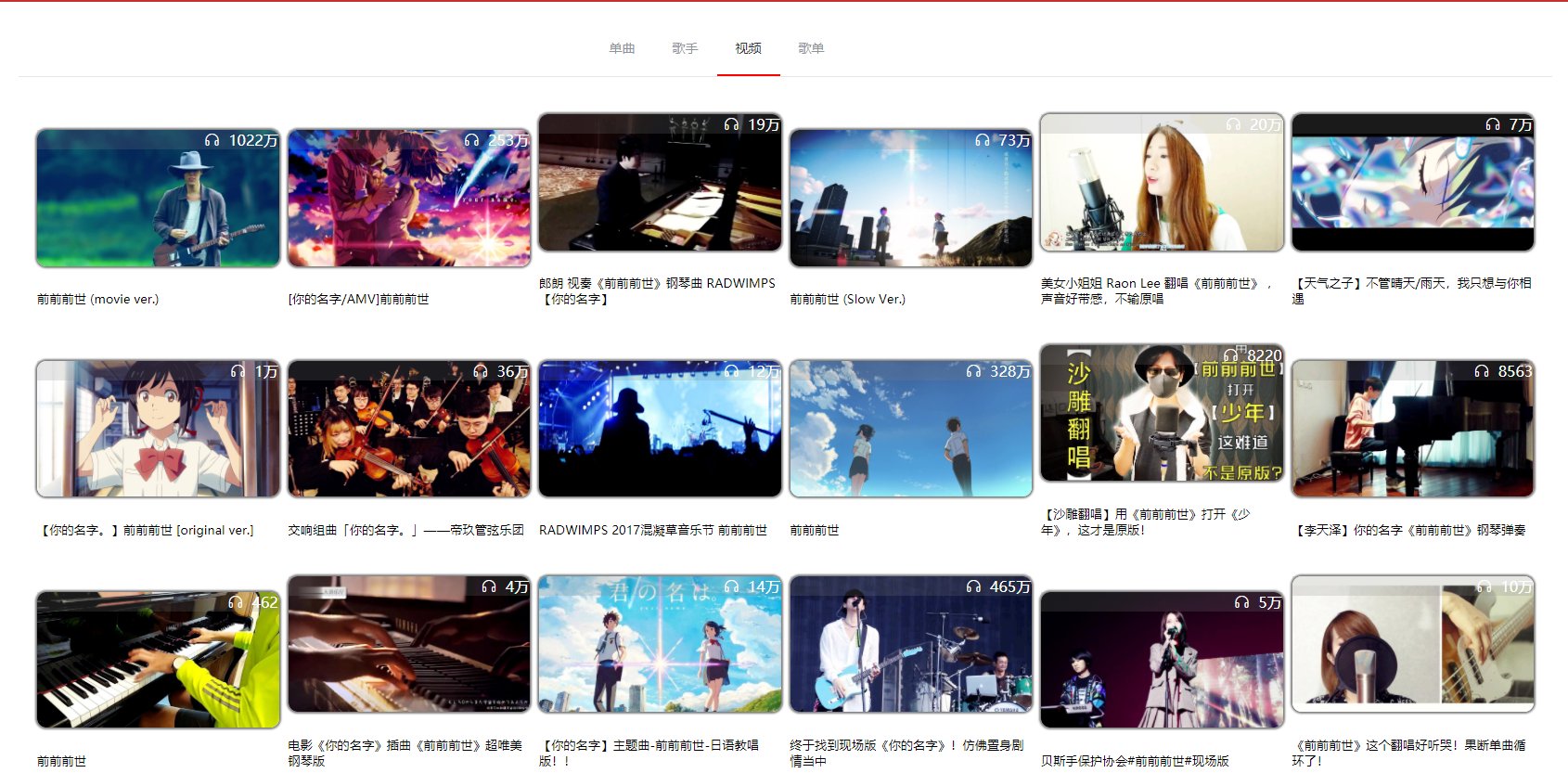1568x773 pixels.
Task: Open the original ver. anime girl thumbnail
Action: pos(158,429)
